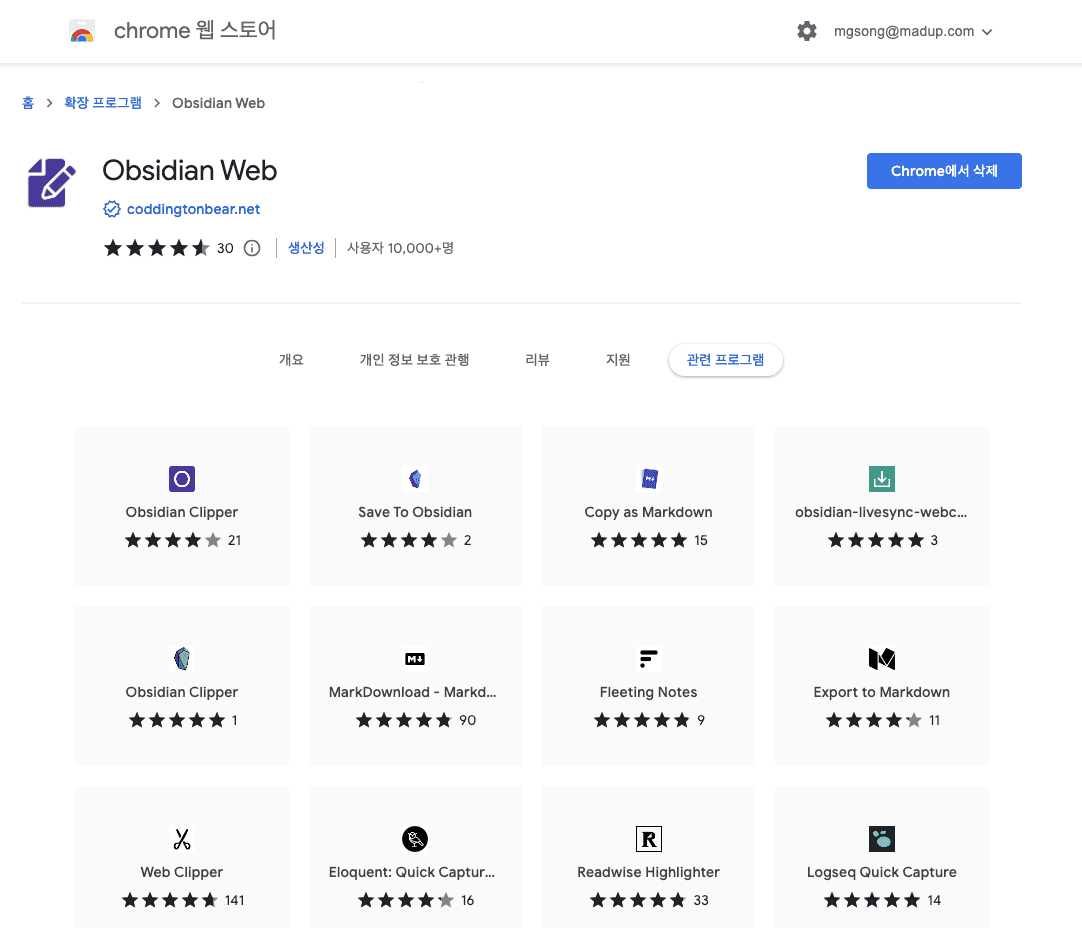Select the 관련 프로그램 tab
1082x928 pixels.
[x=725, y=359]
